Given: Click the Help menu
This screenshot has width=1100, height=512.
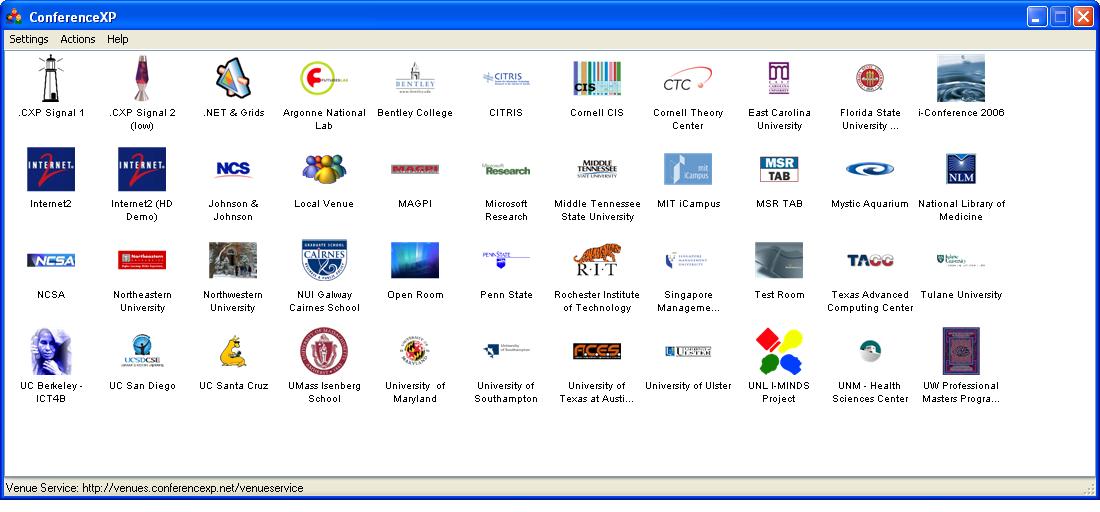Looking at the screenshot, I should click(x=118, y=39).
